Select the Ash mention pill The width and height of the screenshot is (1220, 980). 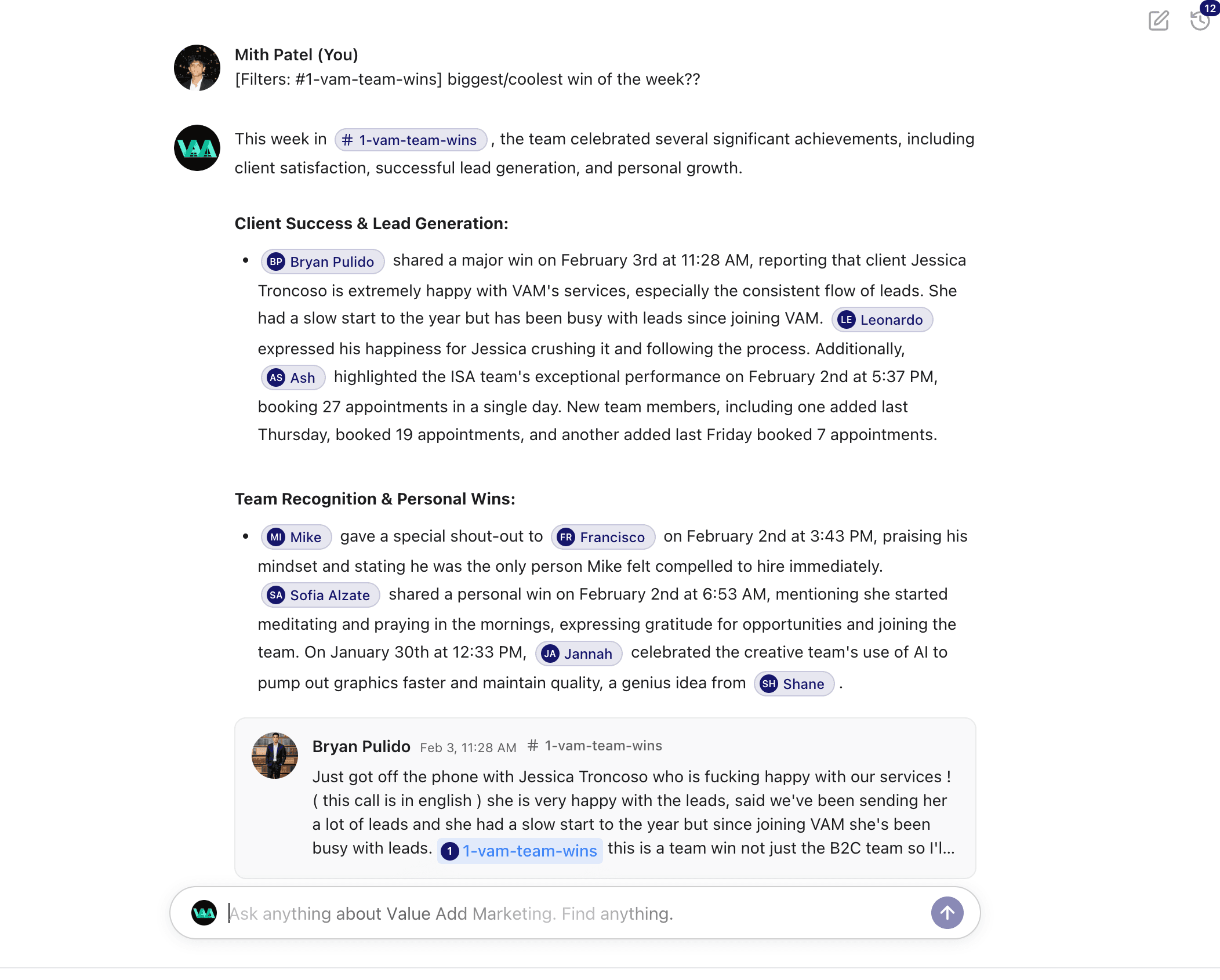tap(292, 377)
